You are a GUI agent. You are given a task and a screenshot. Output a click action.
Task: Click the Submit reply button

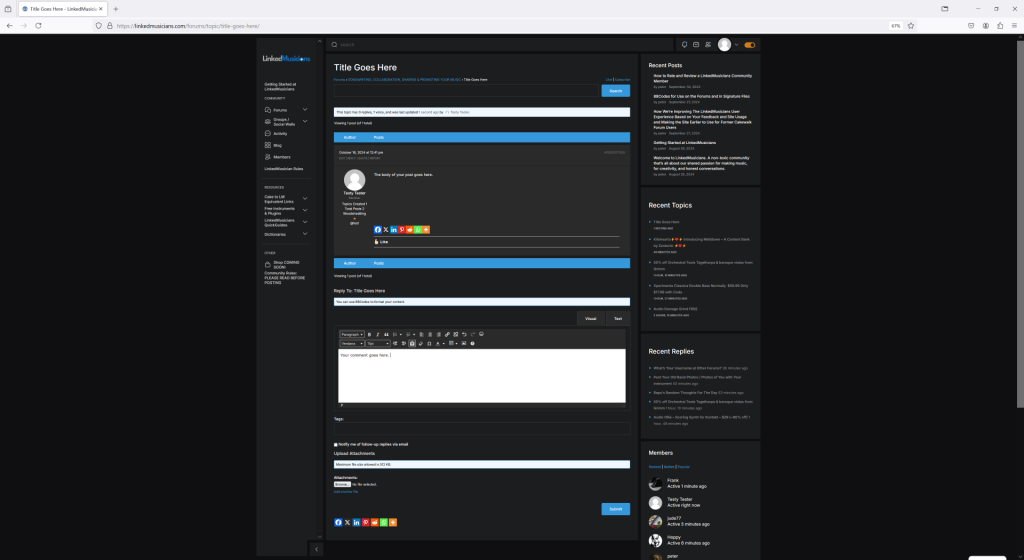point(616,509)
